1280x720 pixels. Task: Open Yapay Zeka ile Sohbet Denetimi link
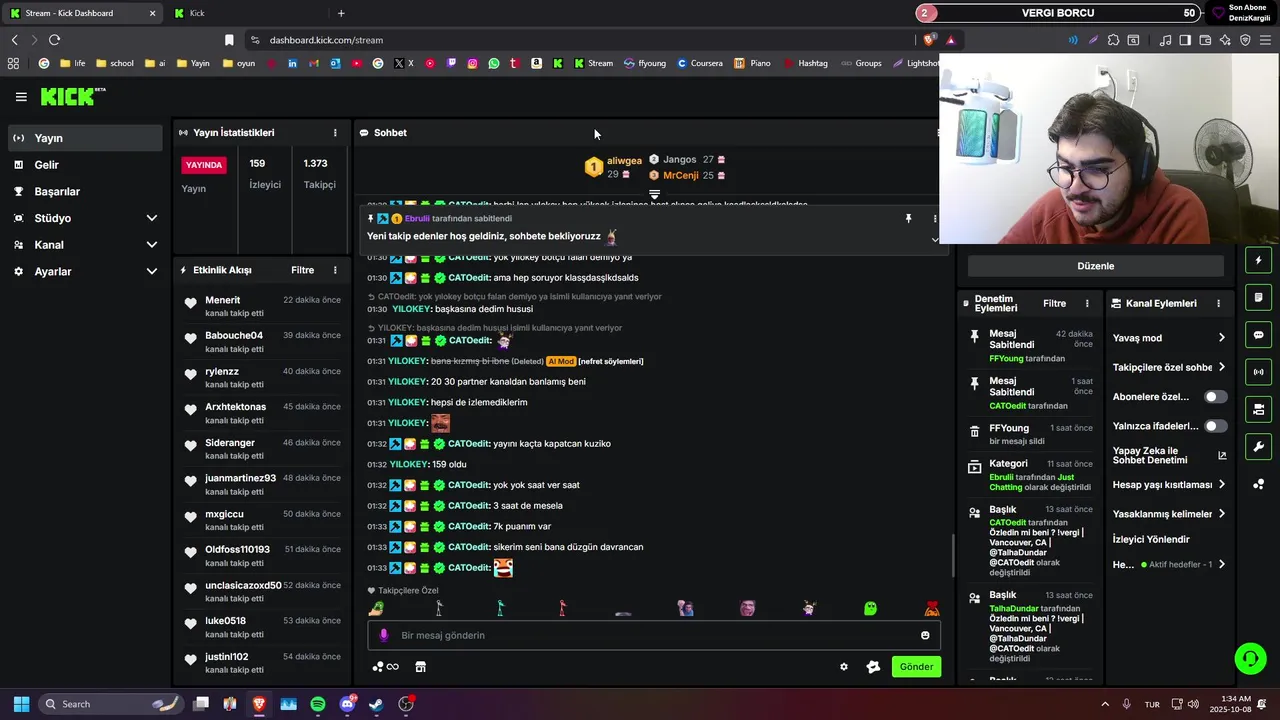coord(1169,455)
